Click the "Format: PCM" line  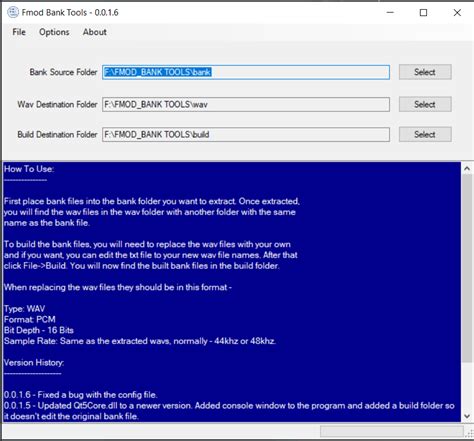pyautogui.click(x=30, y=319)
